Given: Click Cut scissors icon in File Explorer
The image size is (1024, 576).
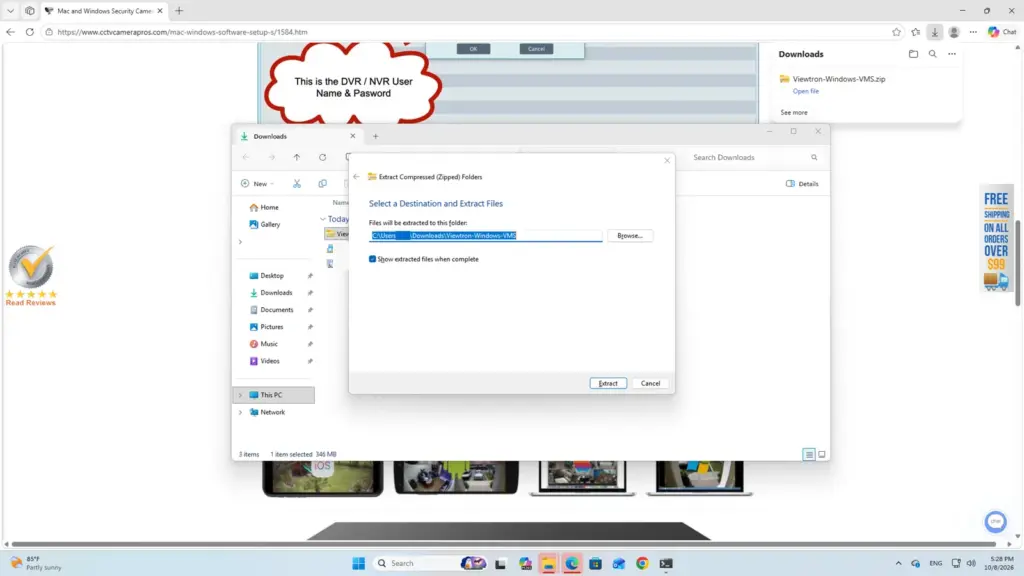Looking at the screenshot, I should [297, 184].
